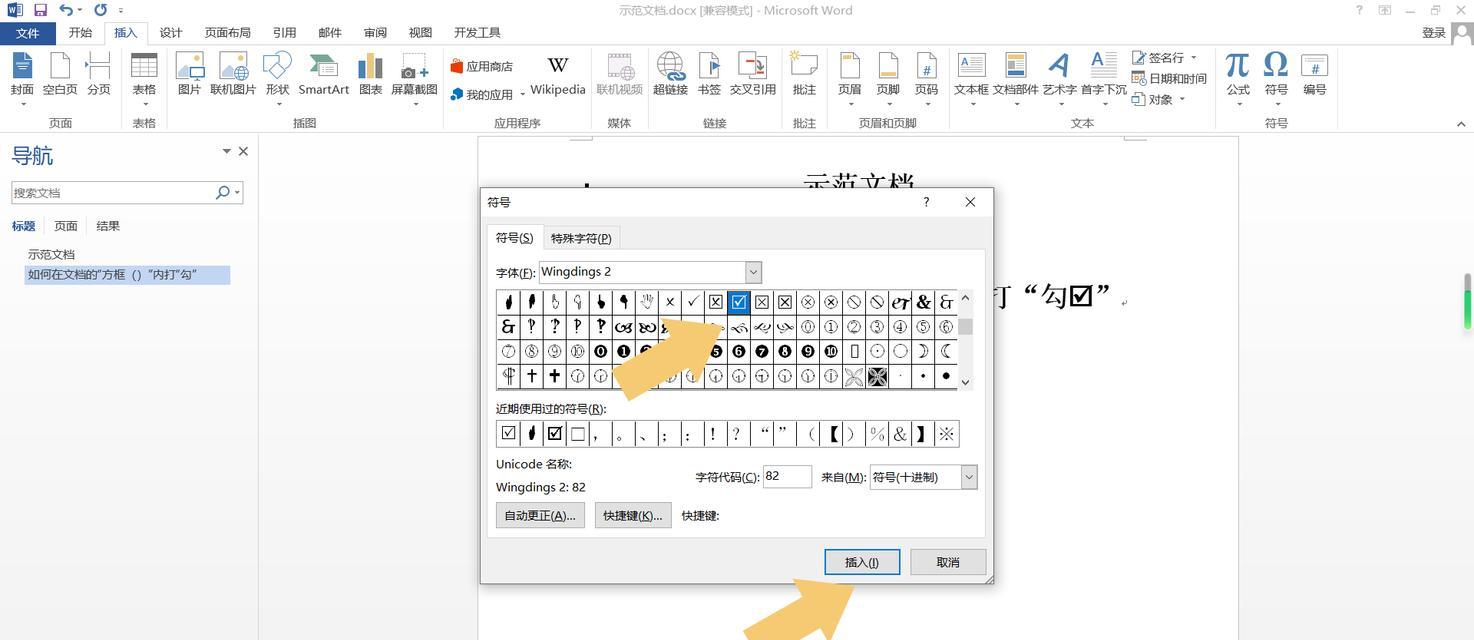Select the plain checkmark symbol in grid
This screenshot has height=640, width=1474.
tap(693, 301)
